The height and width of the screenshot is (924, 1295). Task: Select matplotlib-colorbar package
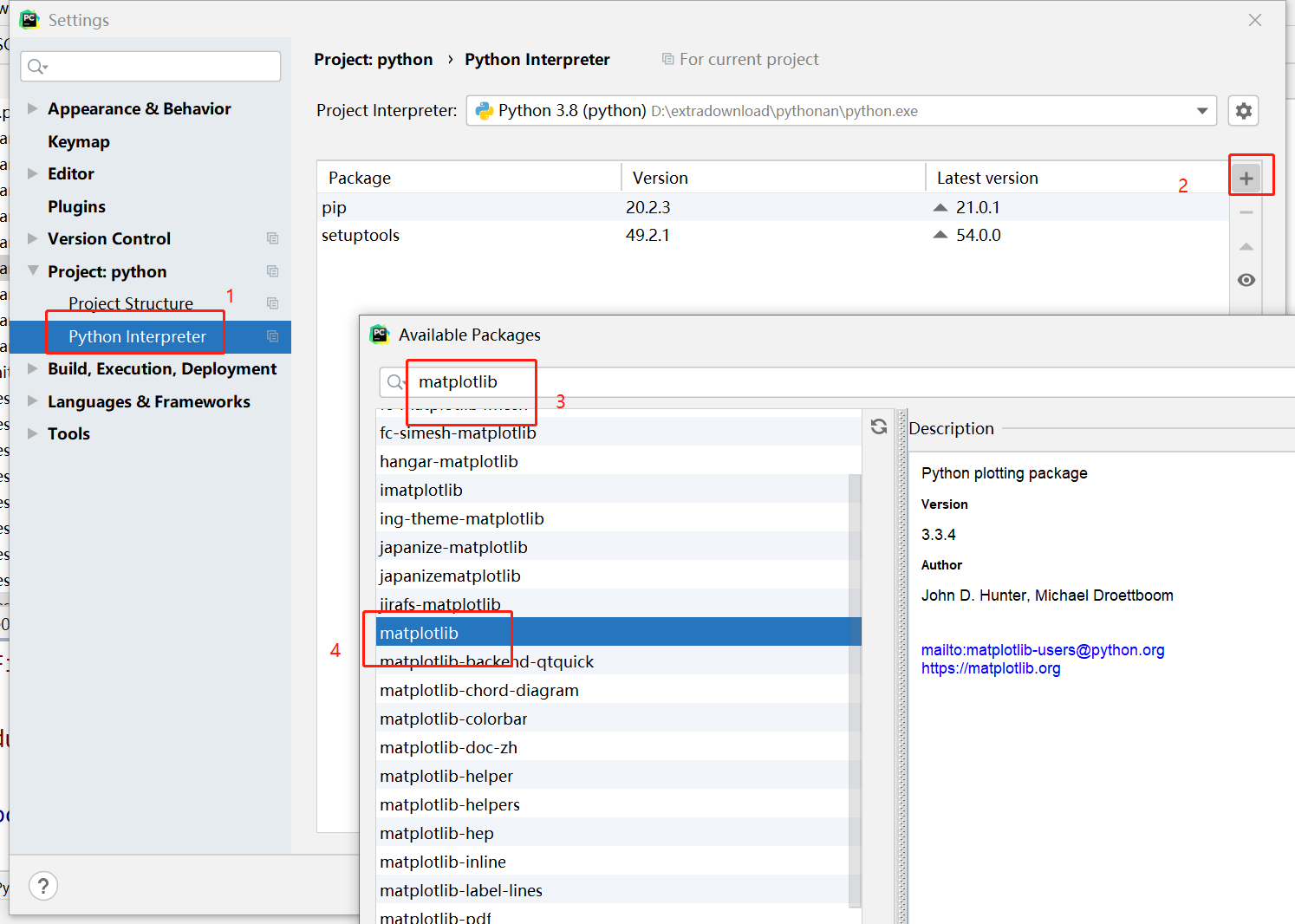(612, 719)
